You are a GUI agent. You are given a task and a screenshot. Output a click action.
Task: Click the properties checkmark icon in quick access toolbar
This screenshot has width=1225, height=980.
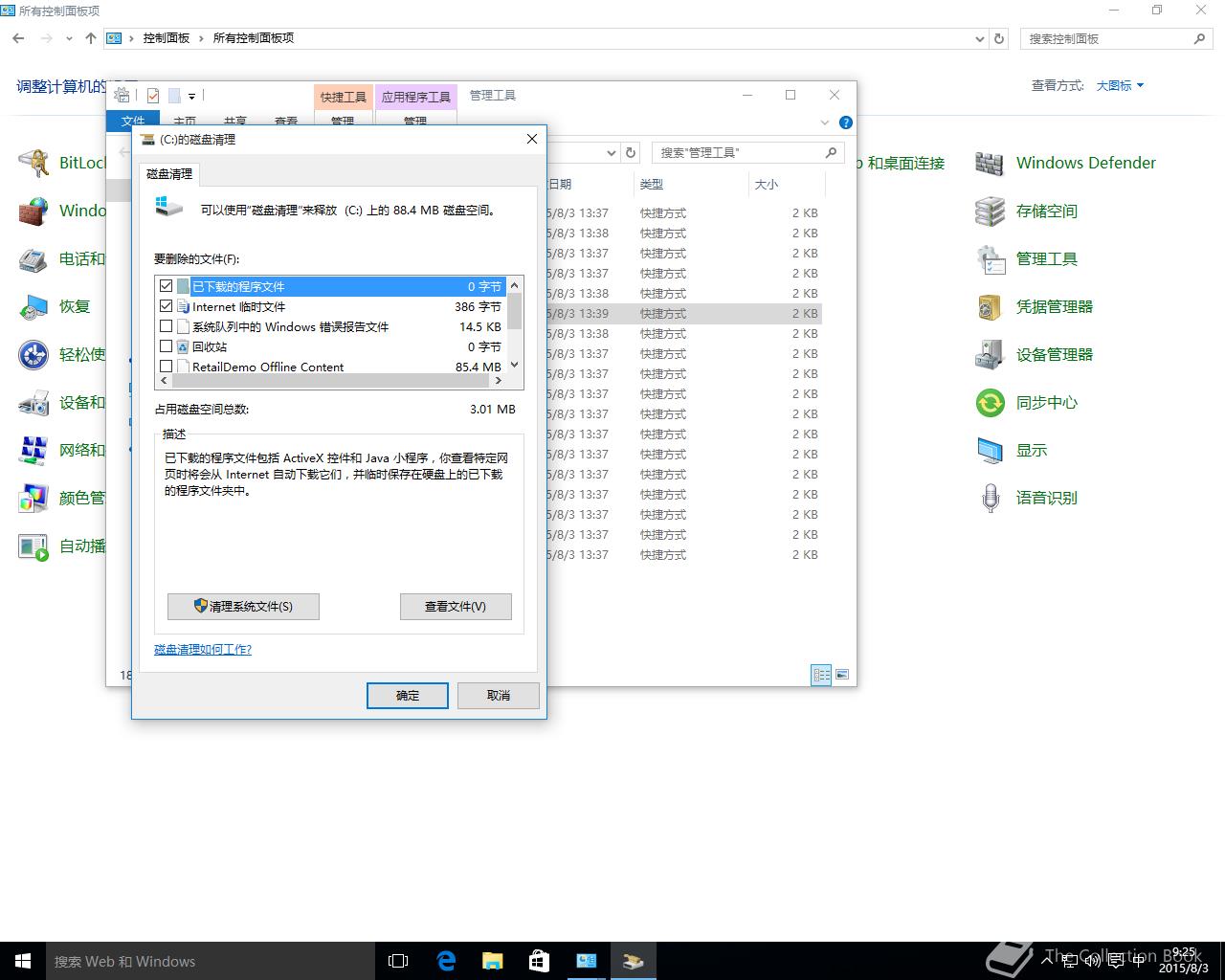(153, 95)
